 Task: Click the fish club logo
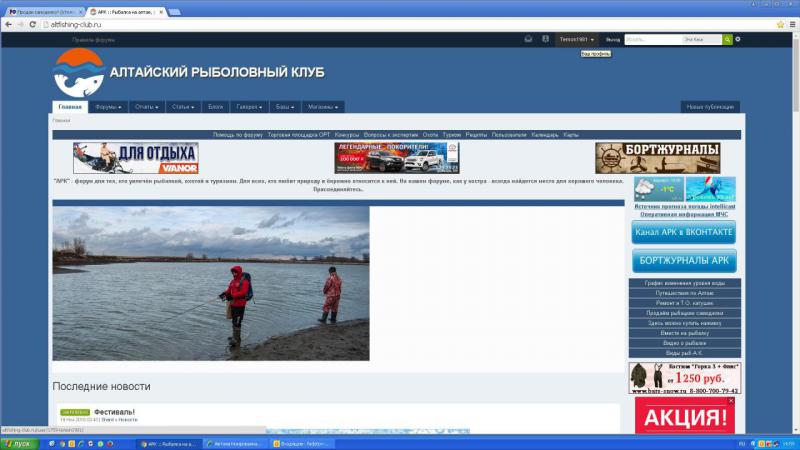[x=79, y=73]
